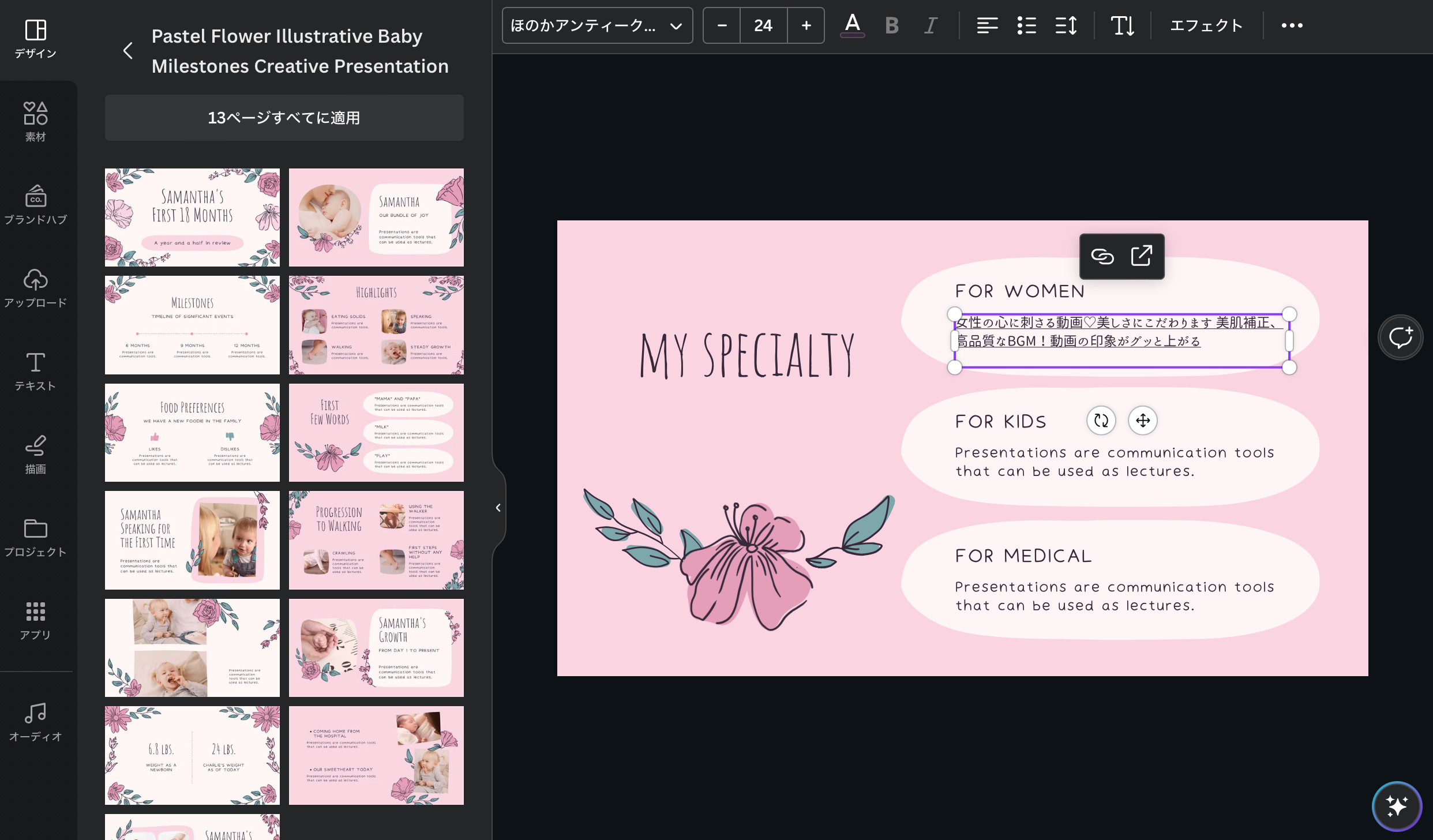Change text alignment

point(987,25)
